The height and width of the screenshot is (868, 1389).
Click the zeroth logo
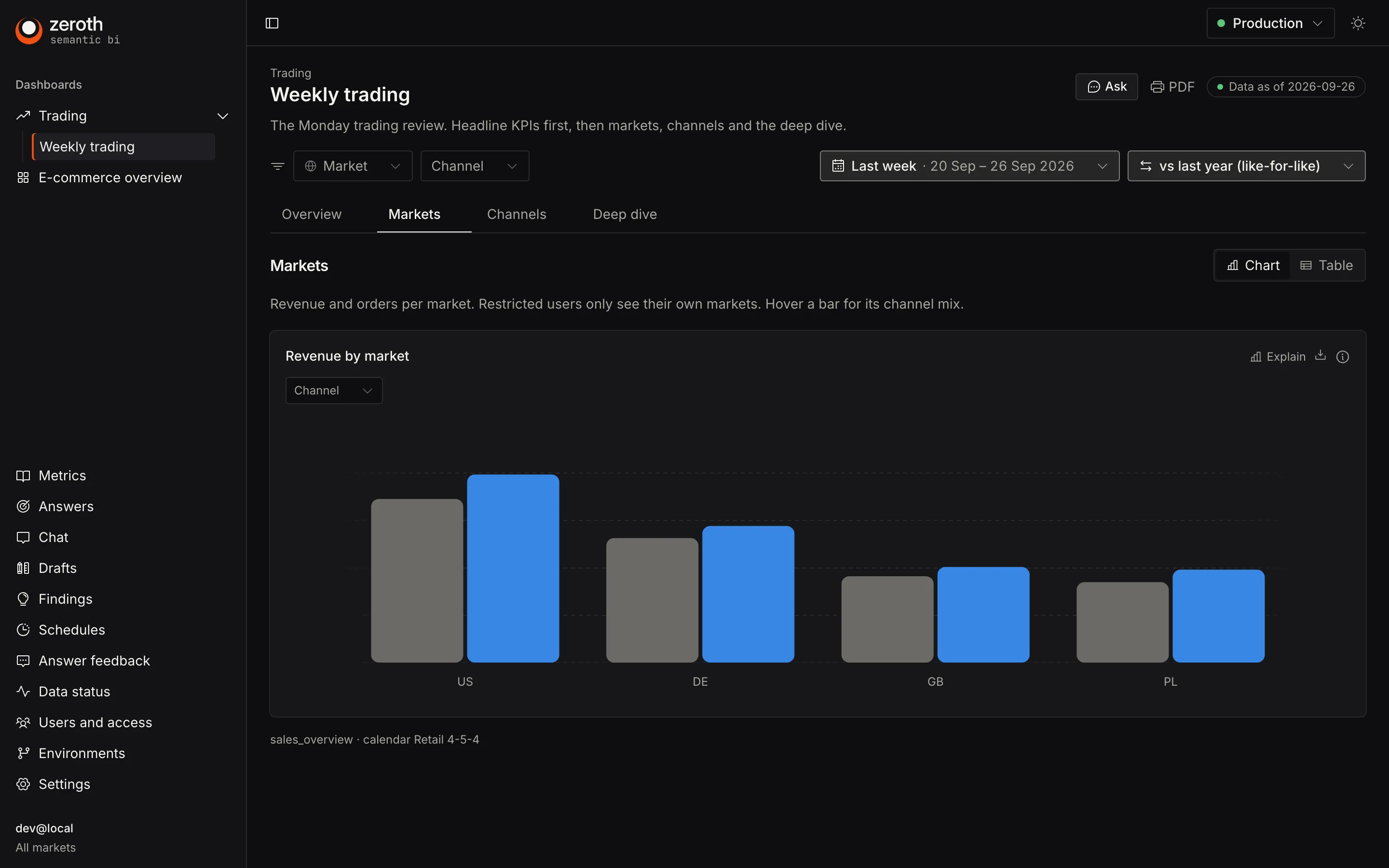point(68,30)
